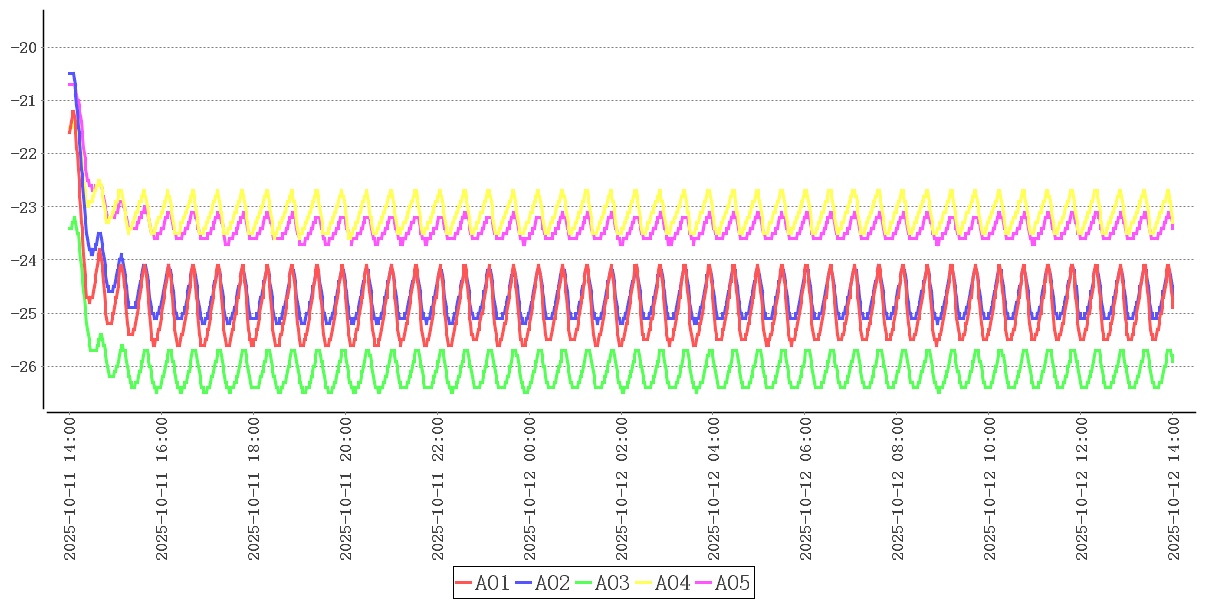Select the yellow A04 legend line marker
1207x600 pixels.
pos(644,583)
